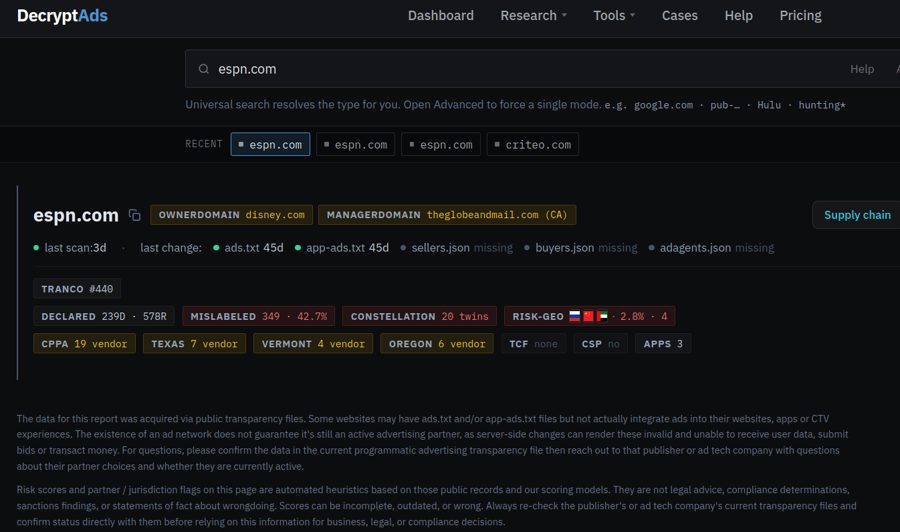Viewport: 900px width, 532px height.
Task: Click the grey dot before sellers.json
Action: (403, 248)
